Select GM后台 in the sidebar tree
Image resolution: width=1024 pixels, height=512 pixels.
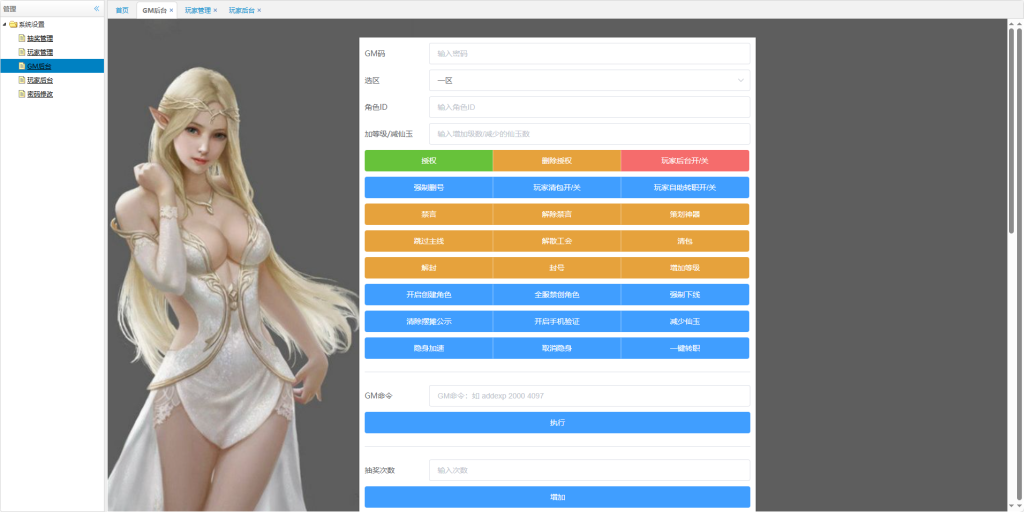39,66
